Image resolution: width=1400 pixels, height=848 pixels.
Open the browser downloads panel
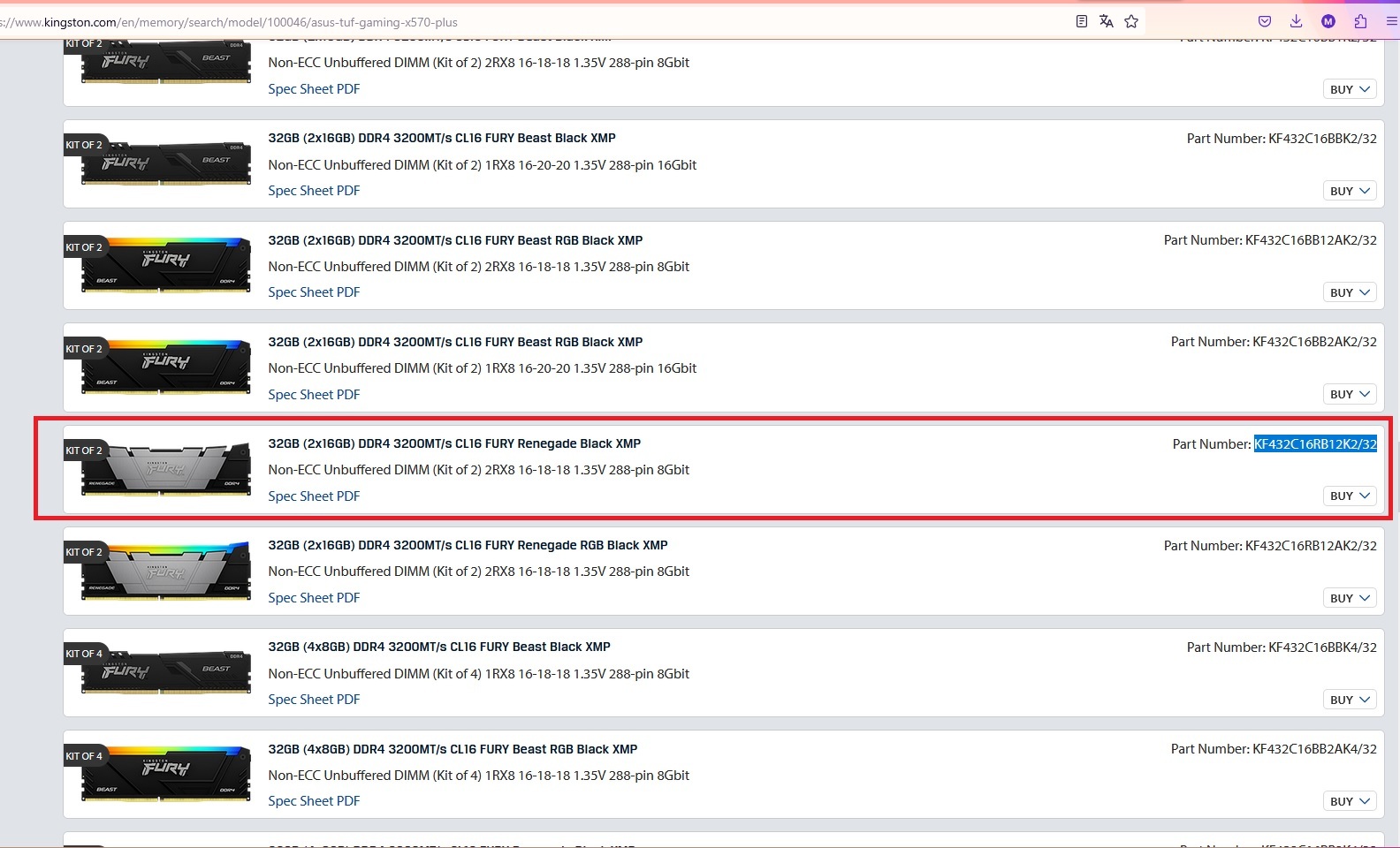click(x=1297, y=21)
